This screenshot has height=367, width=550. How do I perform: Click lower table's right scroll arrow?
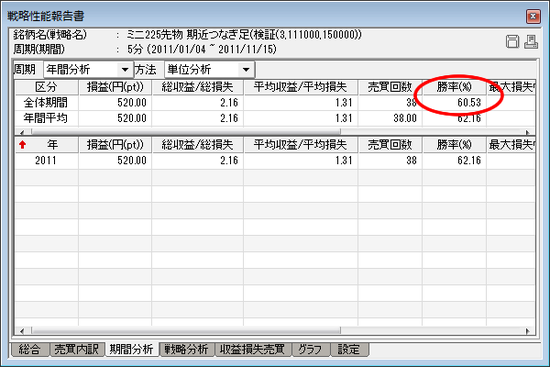pos(528,331)
